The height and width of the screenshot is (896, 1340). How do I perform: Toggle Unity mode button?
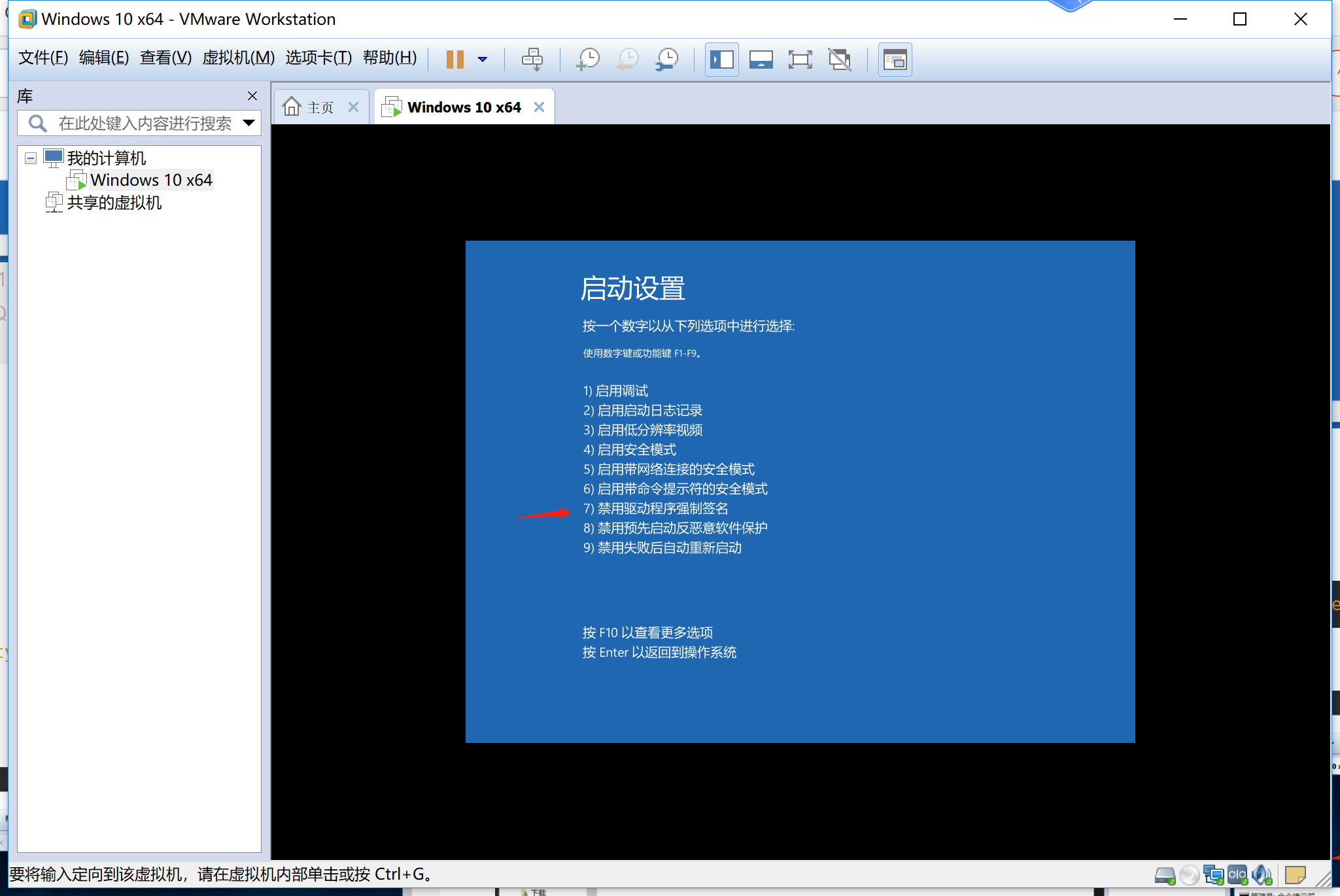tap(840, 60)
